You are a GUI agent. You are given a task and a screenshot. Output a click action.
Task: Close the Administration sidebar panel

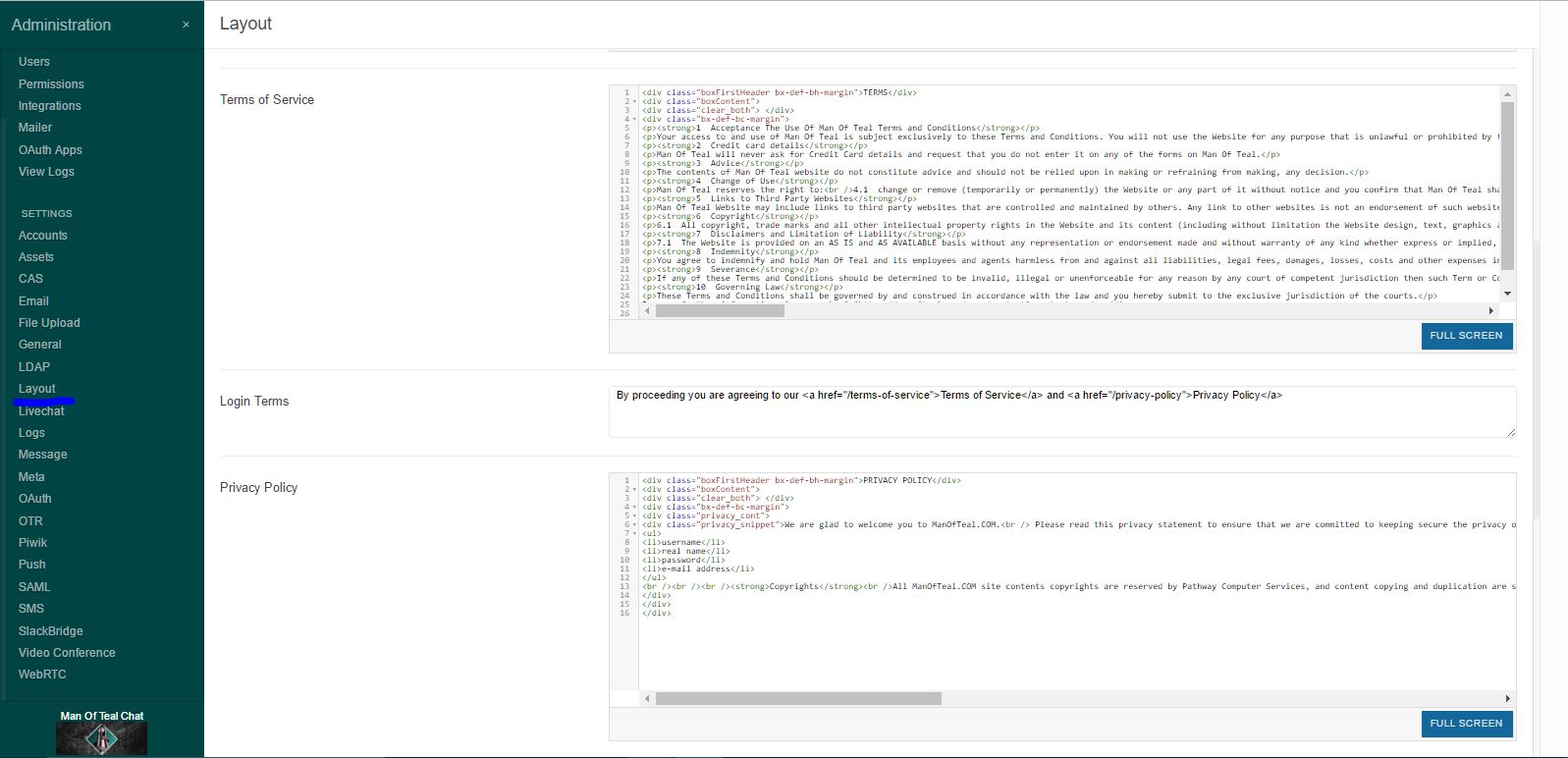[186, 25]
